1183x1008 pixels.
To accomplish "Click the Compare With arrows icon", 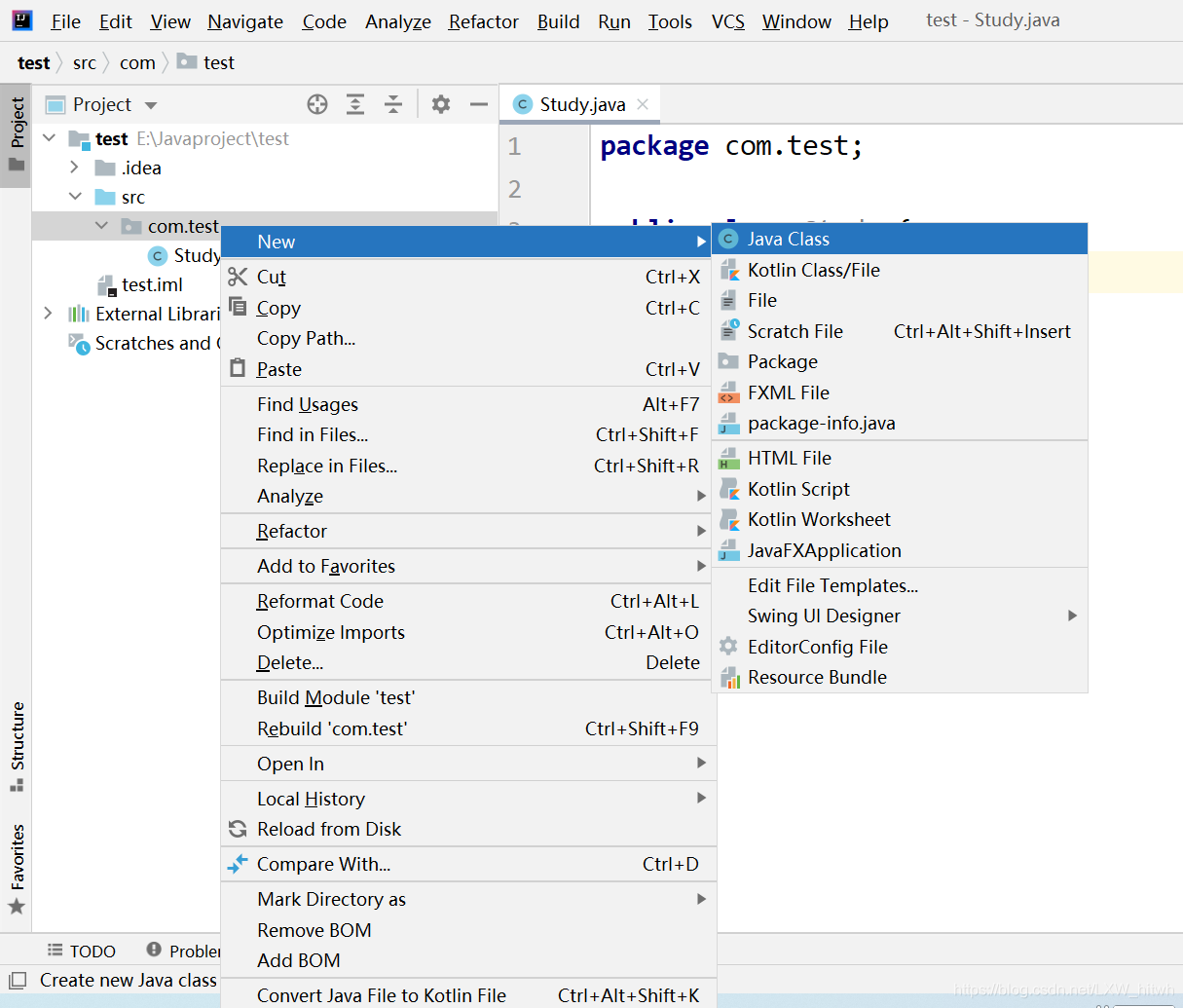I will [x=238, y=863].
